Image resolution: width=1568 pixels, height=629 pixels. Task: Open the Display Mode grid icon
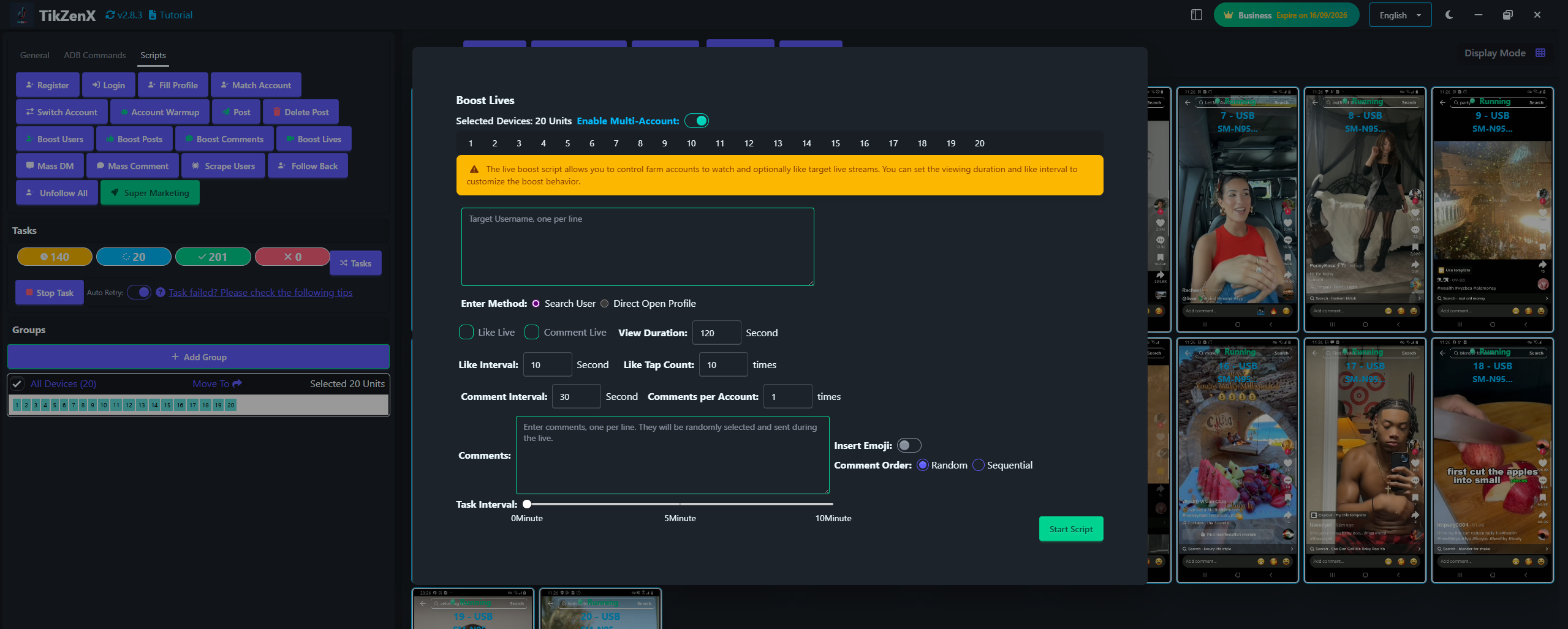[1539, 53]
